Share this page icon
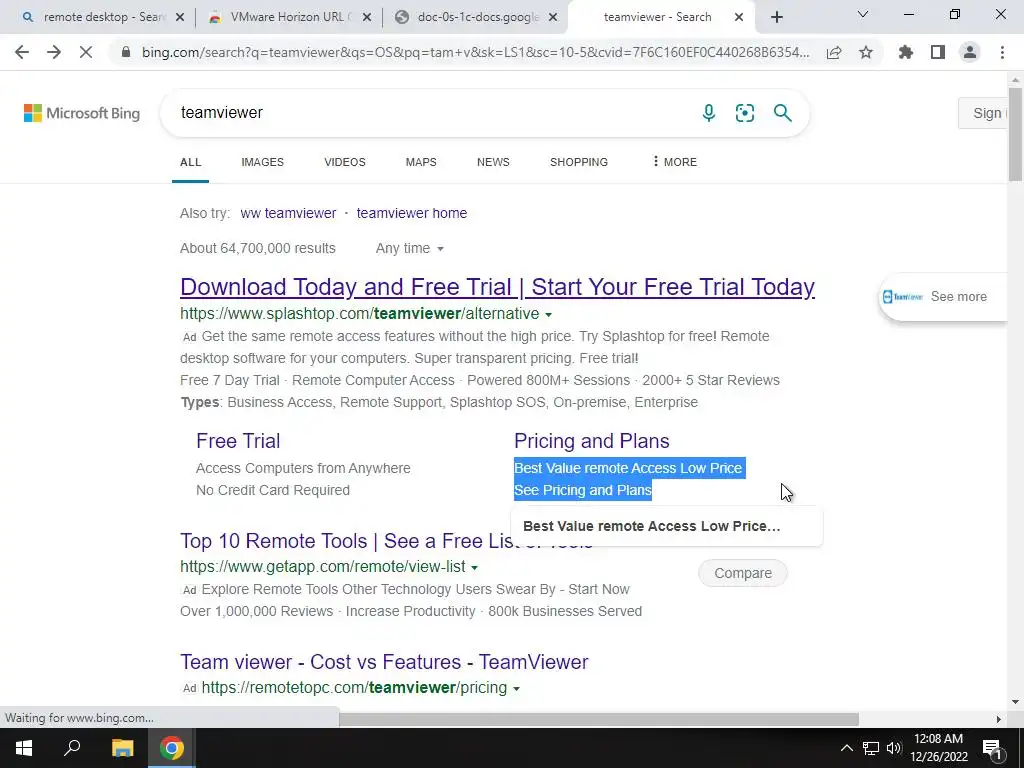 pyautogui.click(x=834, y=53)
